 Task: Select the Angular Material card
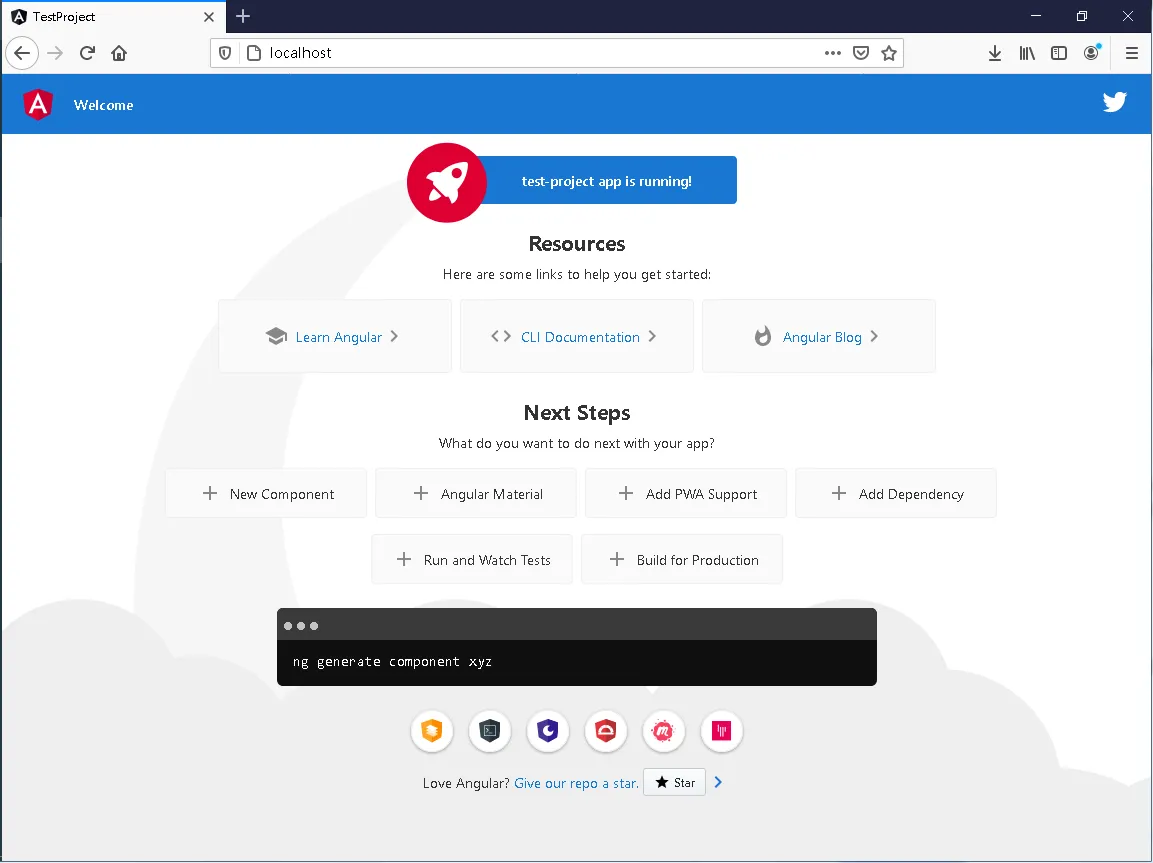476,493
